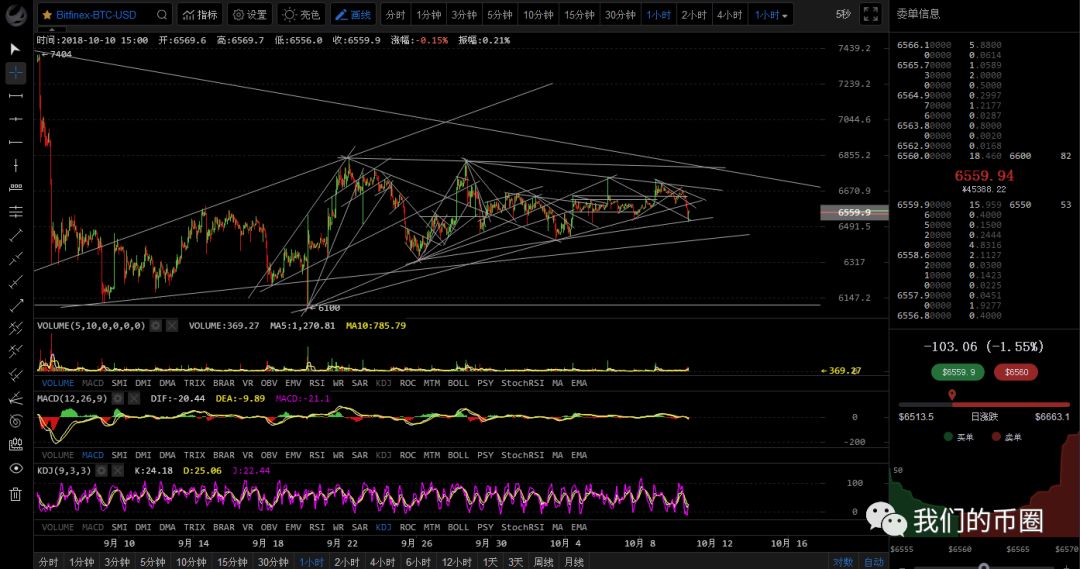
Task: Click the trash icon to delete drawings
Action: (x=15, y=494)
